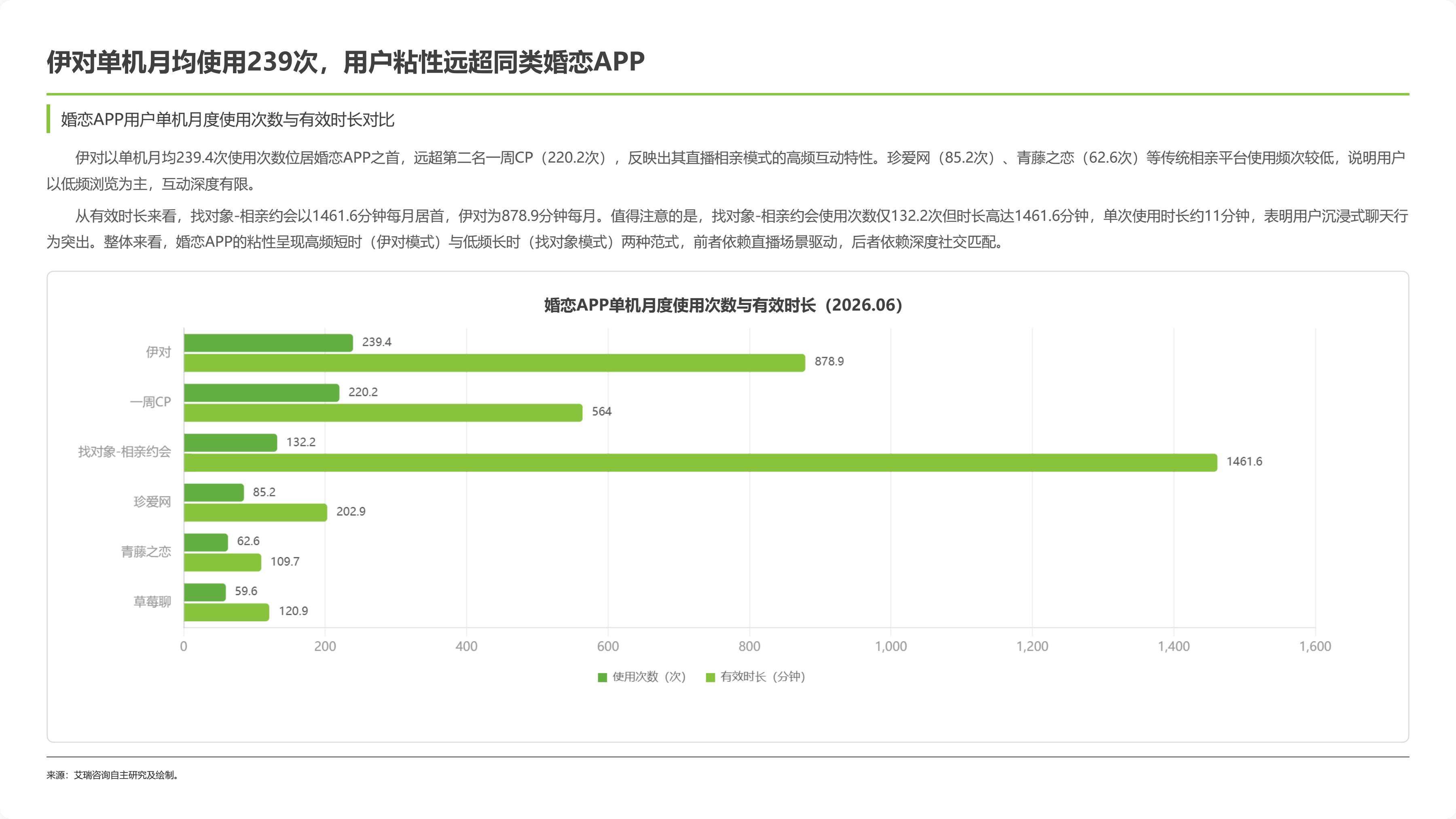Click the 找对象-相亲约会 dark green usage-count bar
The height and width of the screenshot is (819, 1456).
click(231, 442)
